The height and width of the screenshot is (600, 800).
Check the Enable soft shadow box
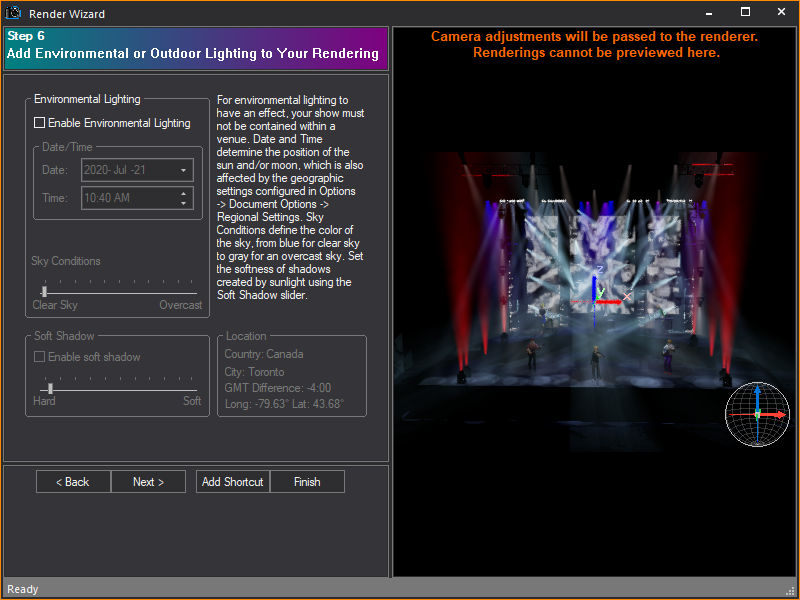[39, 357]
